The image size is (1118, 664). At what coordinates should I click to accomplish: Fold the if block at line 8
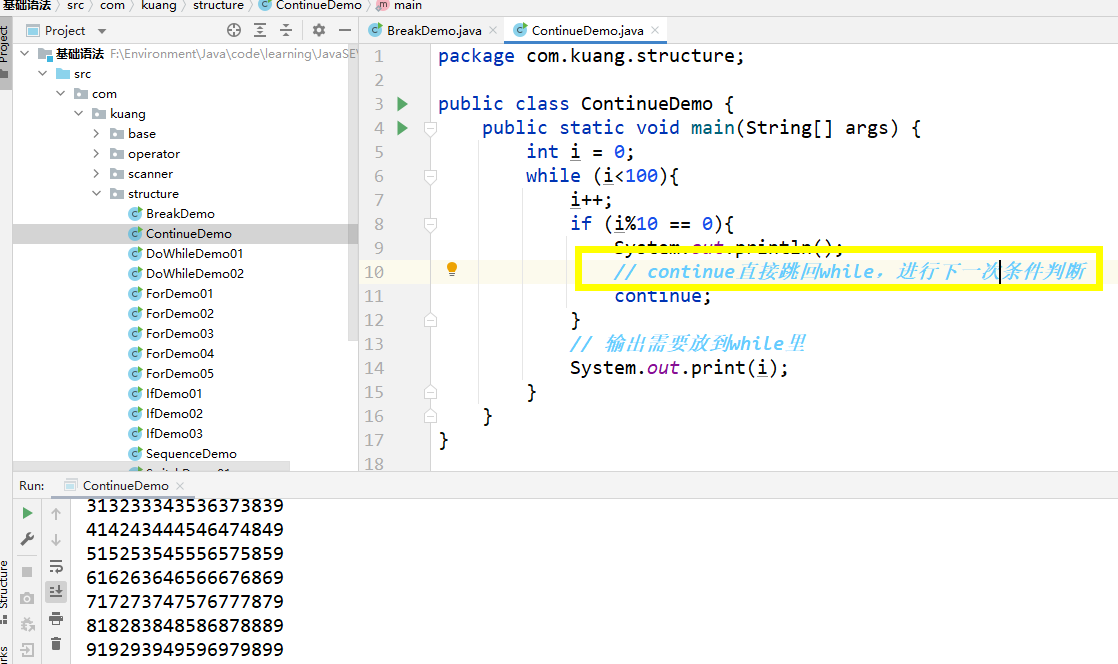click(x=430, y=225)
